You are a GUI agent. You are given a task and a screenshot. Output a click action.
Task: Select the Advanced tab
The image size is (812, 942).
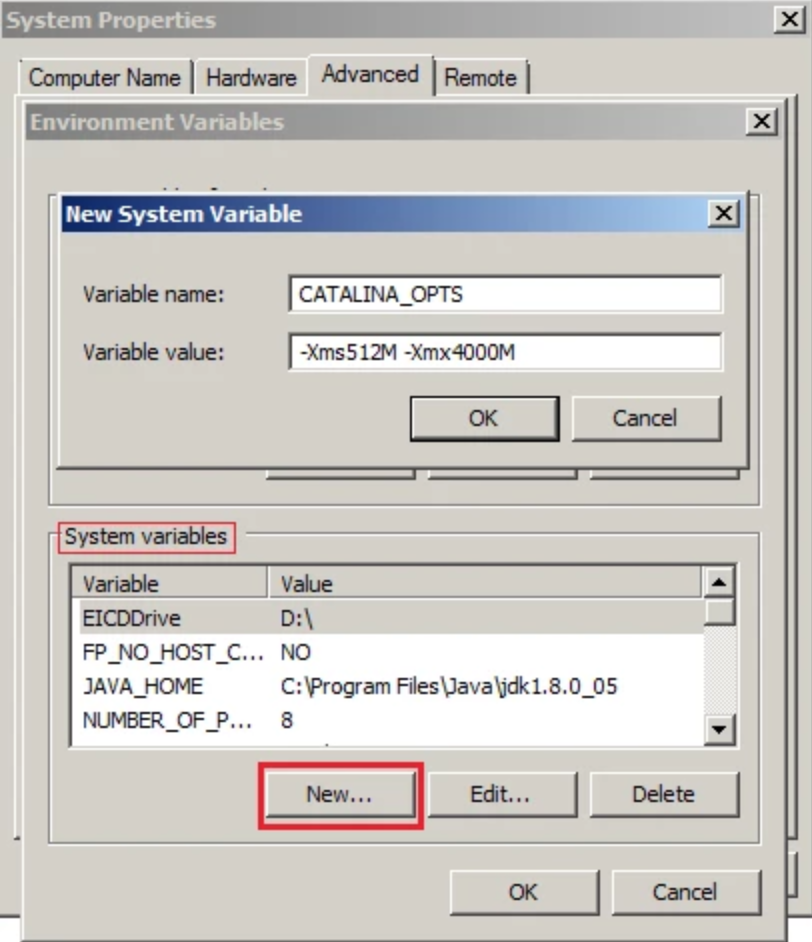370,75
